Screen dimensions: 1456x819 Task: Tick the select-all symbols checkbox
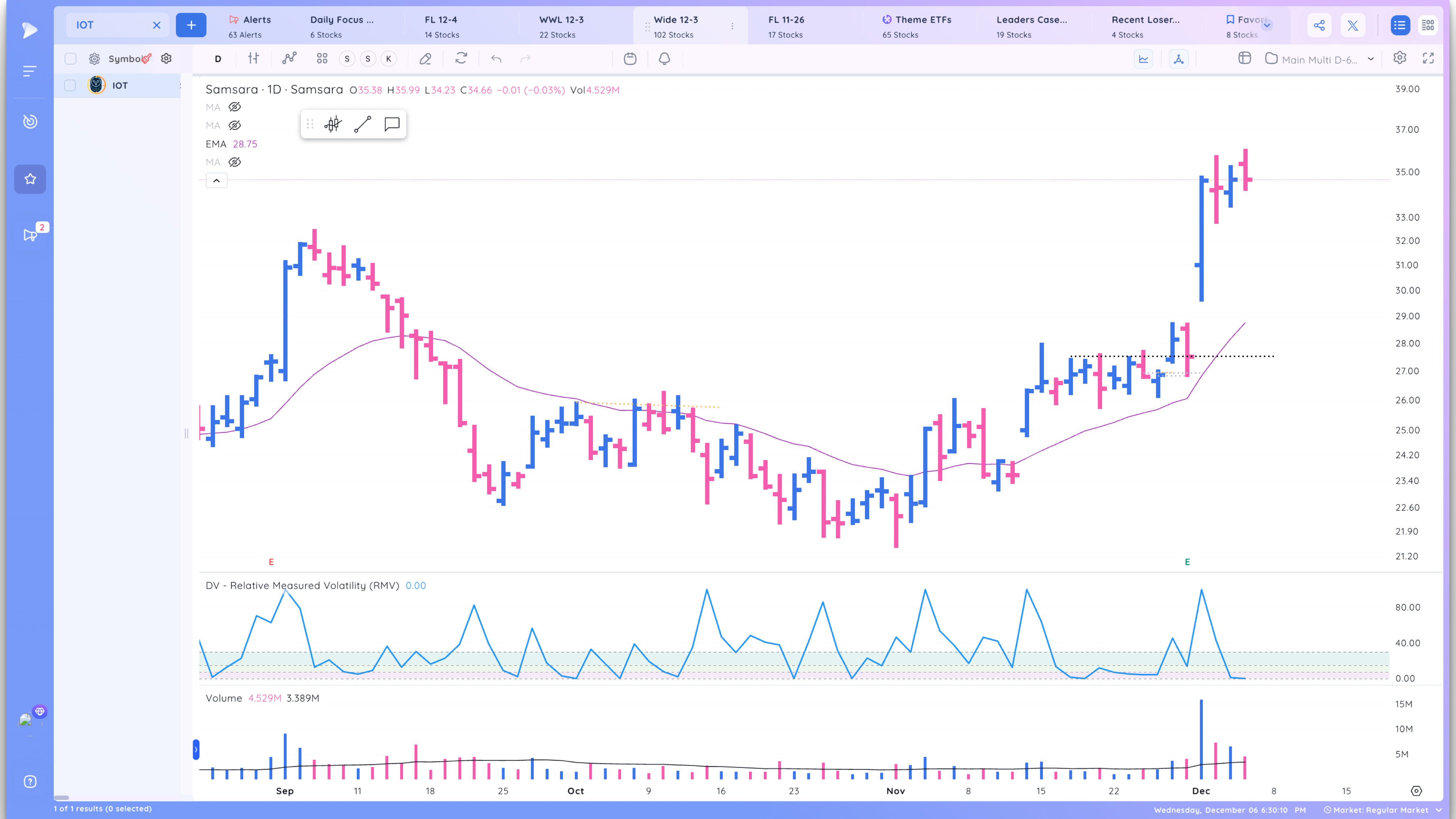point(70,59)
